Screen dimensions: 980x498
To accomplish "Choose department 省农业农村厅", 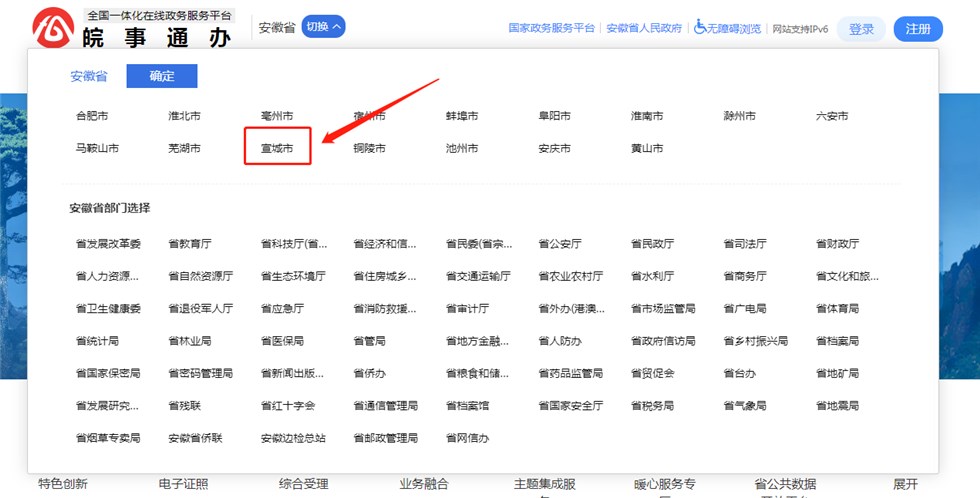I will pyautogui.click(x=571, y=276).
